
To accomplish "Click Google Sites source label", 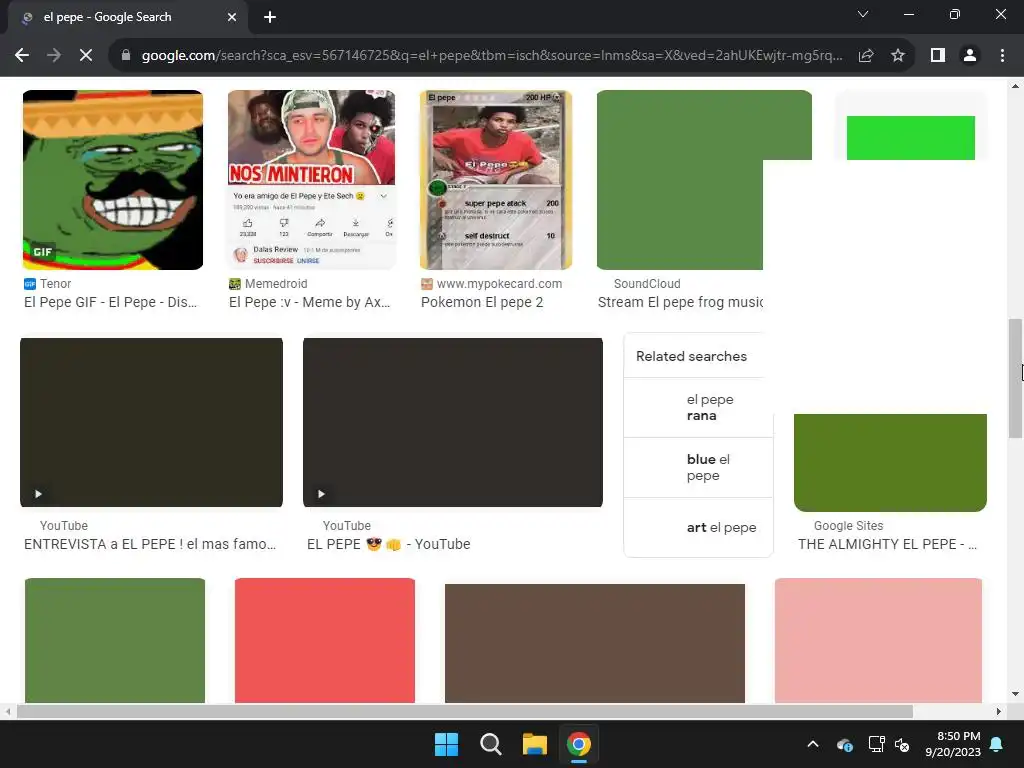I will click(848, 526).
